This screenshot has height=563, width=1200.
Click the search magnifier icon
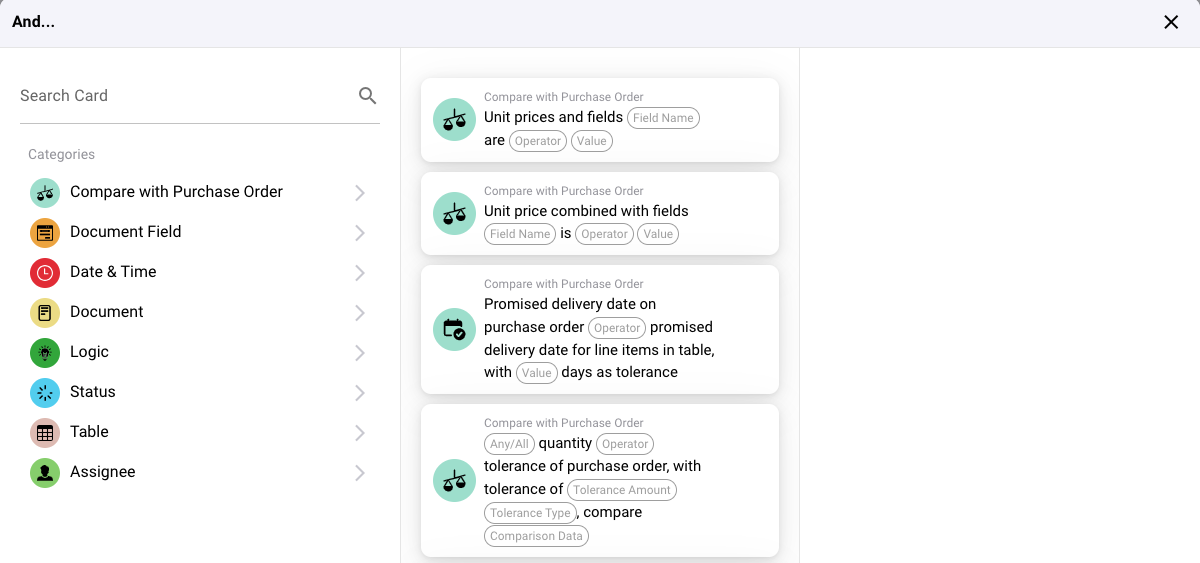coord(368,96)
